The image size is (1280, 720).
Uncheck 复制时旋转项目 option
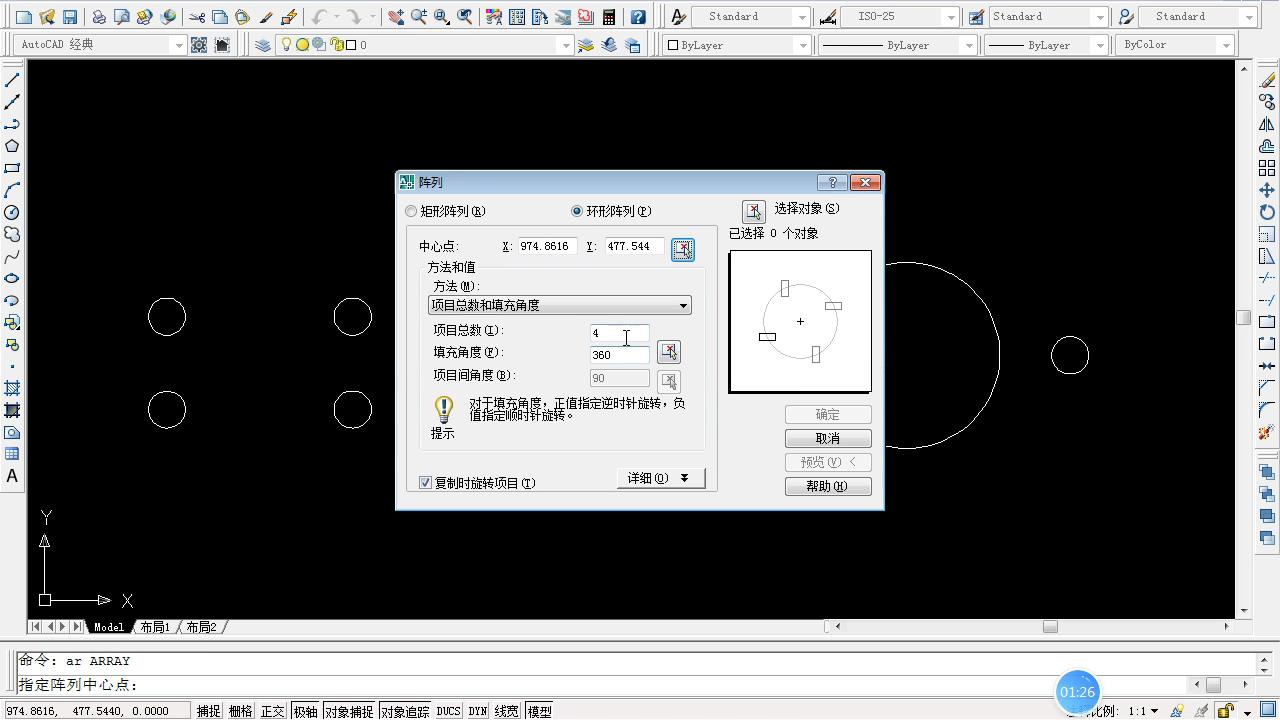pos(425,482)
